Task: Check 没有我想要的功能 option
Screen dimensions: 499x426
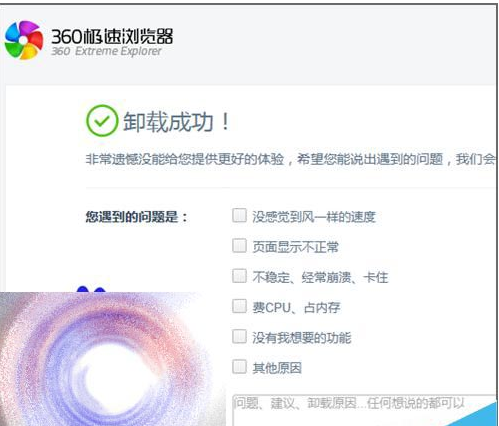Action: pos(239,337)
